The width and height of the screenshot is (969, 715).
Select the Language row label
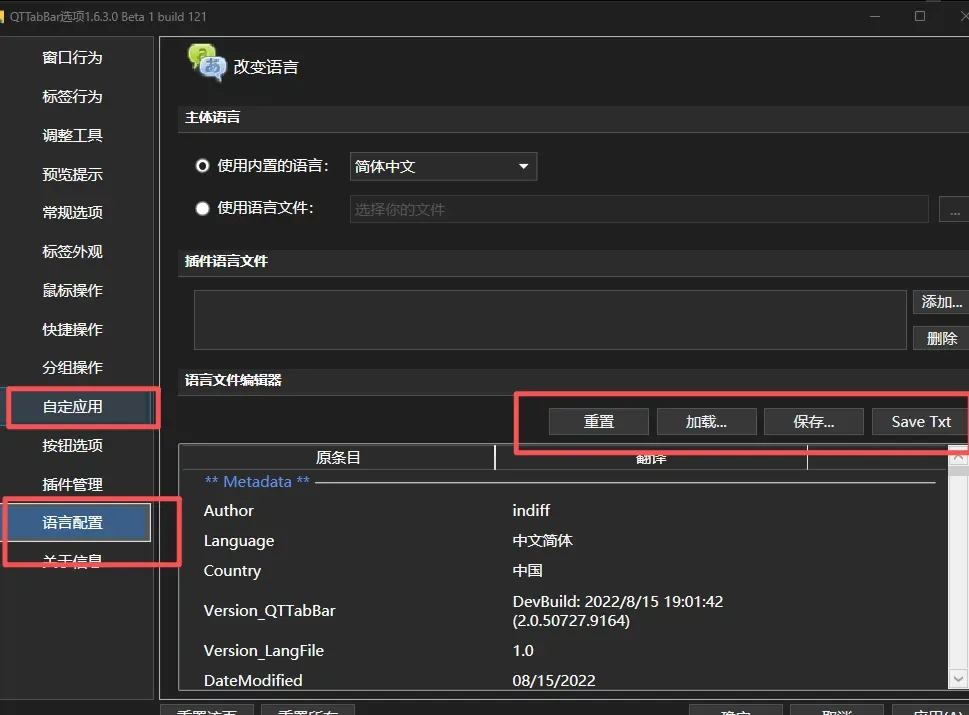pyautogui.click(x=239, y=541)
